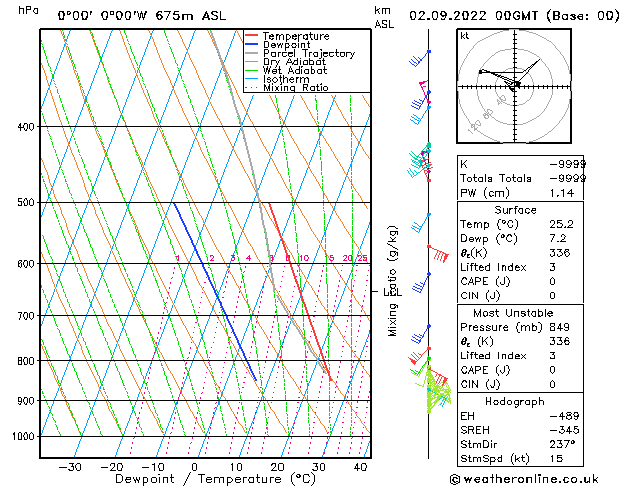Click the date header '02.09.2022 00GMT (Base: 00)'
Screen dimensions: 629x486
[514, 16]
